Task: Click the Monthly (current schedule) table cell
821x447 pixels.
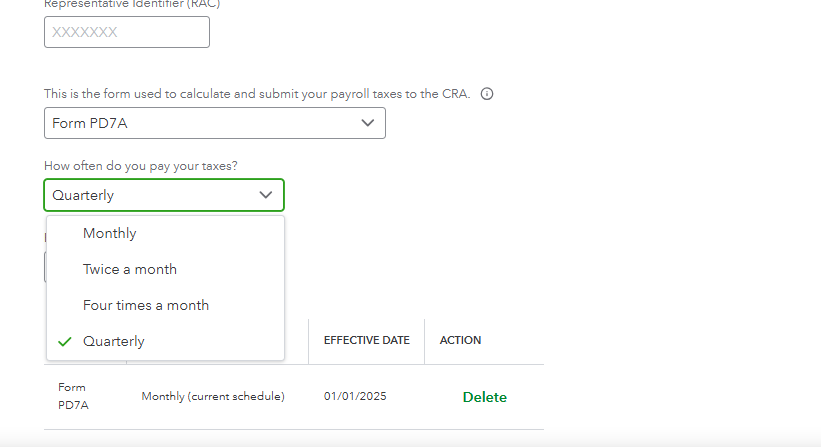Action: tap(213, 396)
